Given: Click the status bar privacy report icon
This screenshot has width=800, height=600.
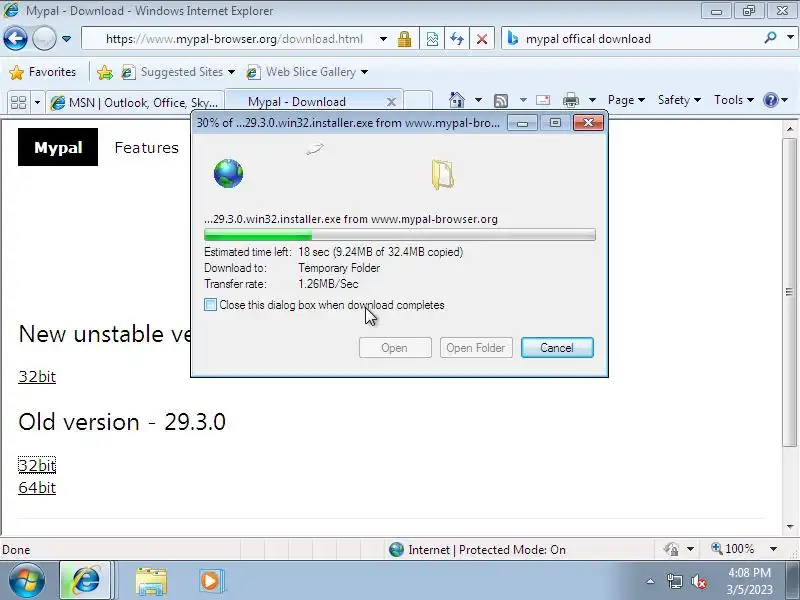Looking at the screenshot, I should [671, 549].
